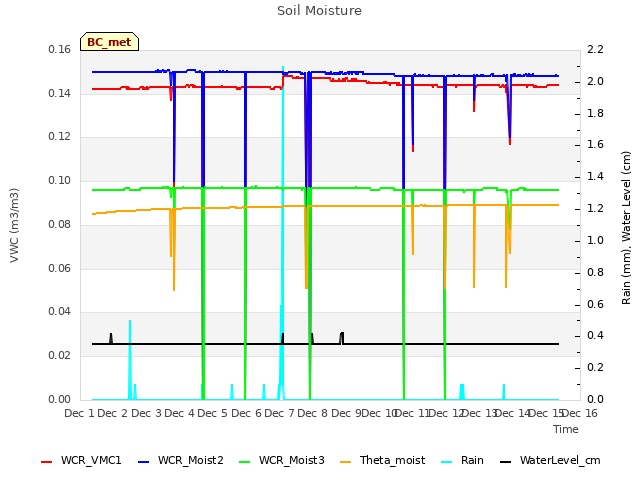The height and width of the screenshot is (480, 640).
Task: Select the WCR_Moist2 legend entry
Action: 181,460
